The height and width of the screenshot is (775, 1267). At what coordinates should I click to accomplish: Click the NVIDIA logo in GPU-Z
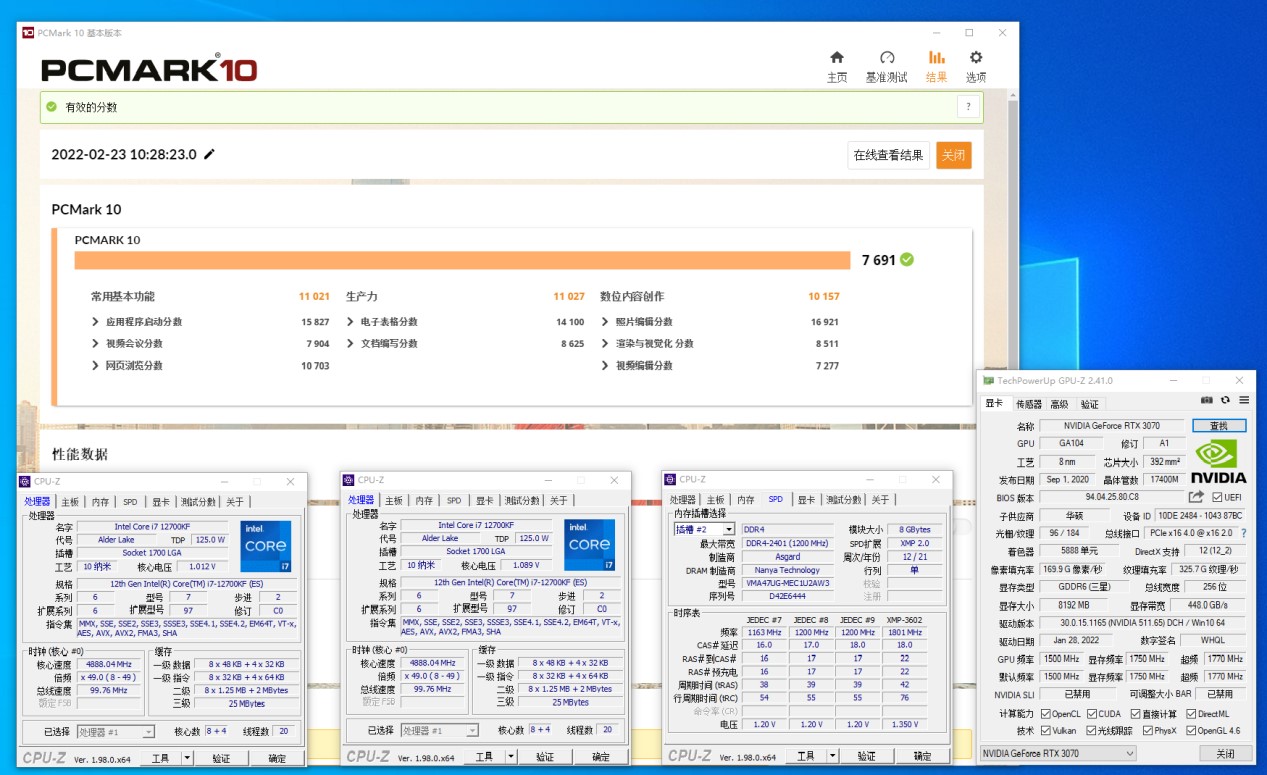click(x=1218, y=461)
